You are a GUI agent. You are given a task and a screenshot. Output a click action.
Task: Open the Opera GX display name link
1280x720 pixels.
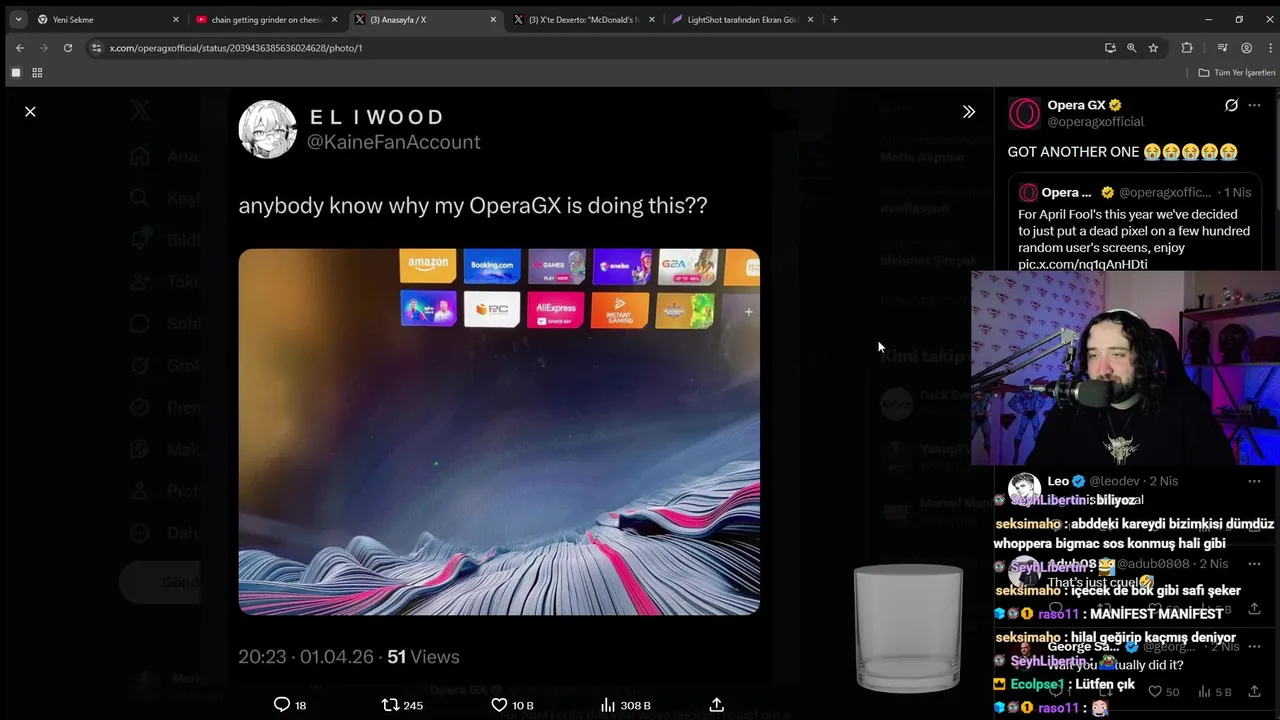(x=1077, y=105)
